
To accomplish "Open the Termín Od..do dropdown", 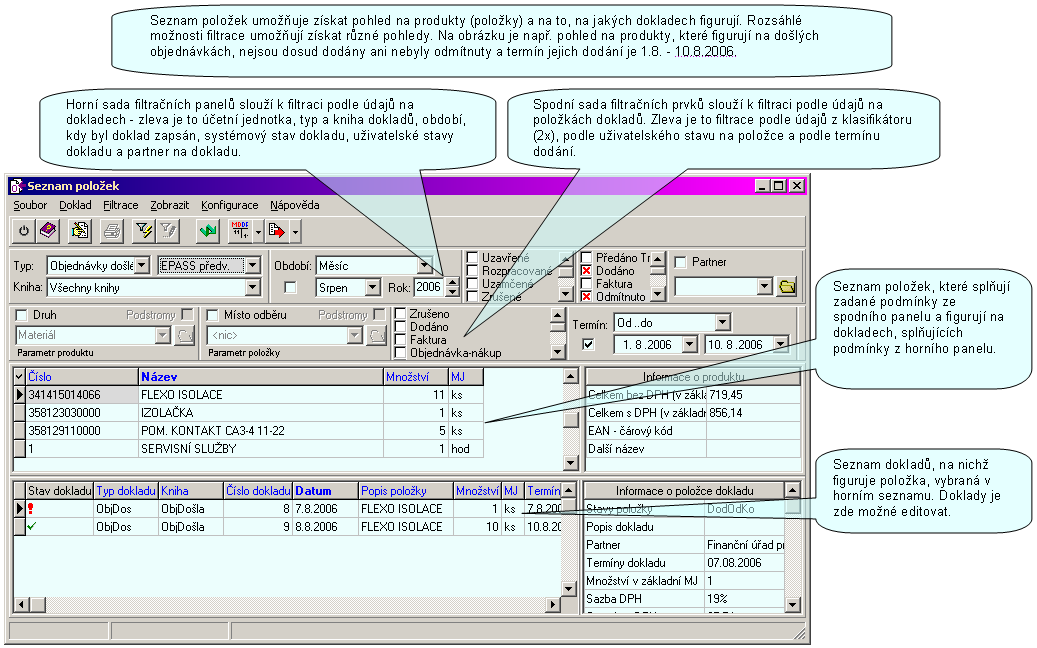I will [723, 322].
